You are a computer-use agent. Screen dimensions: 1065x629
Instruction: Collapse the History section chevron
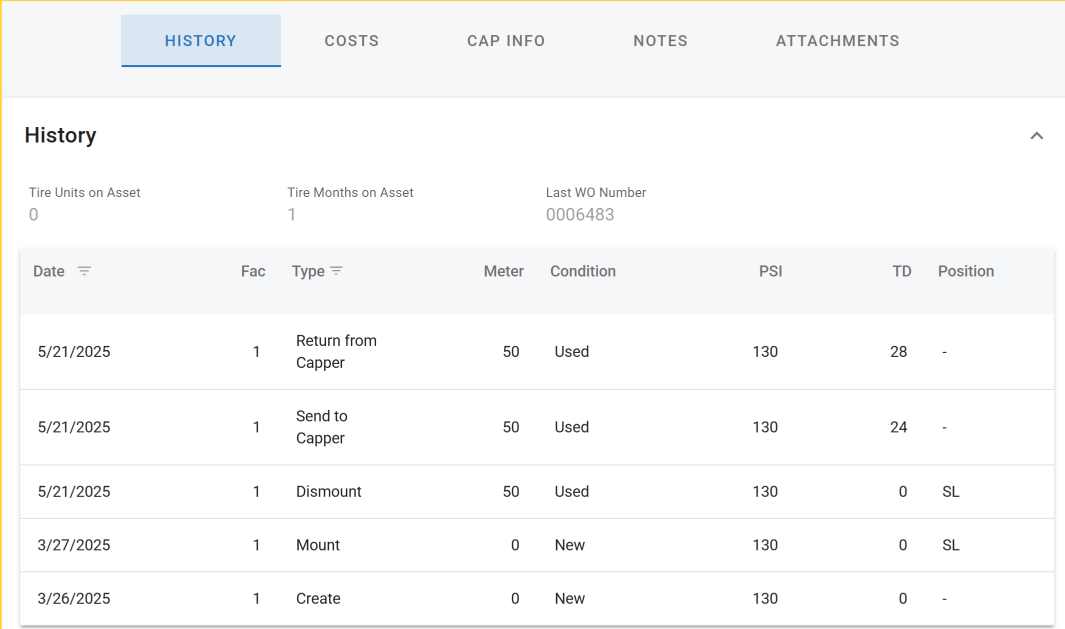click(1036, 136)
